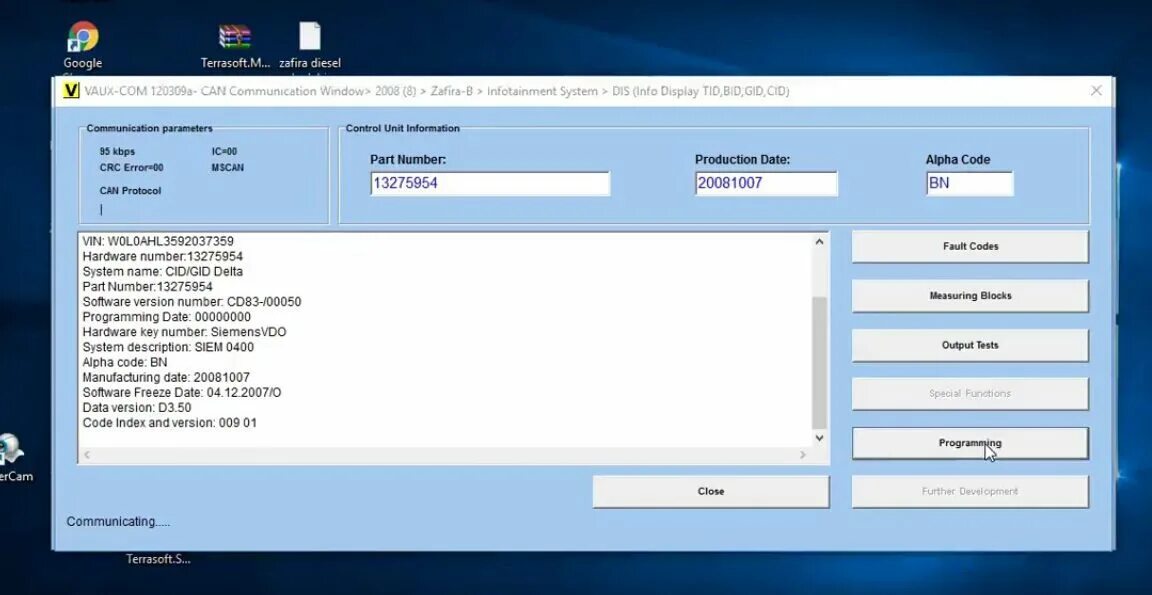Click the CRC Error=00 value
1152x595 pixels.
[x=132, y=167]
